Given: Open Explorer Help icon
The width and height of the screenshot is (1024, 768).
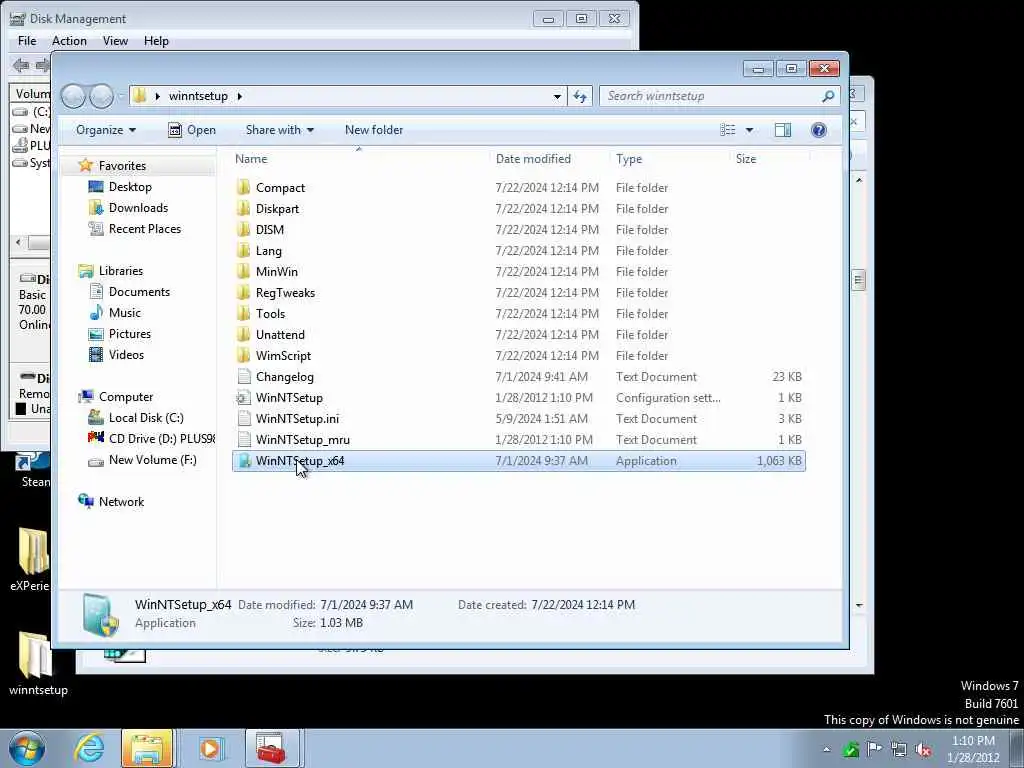Looking at the screenshot, I should tap(818, 130).
